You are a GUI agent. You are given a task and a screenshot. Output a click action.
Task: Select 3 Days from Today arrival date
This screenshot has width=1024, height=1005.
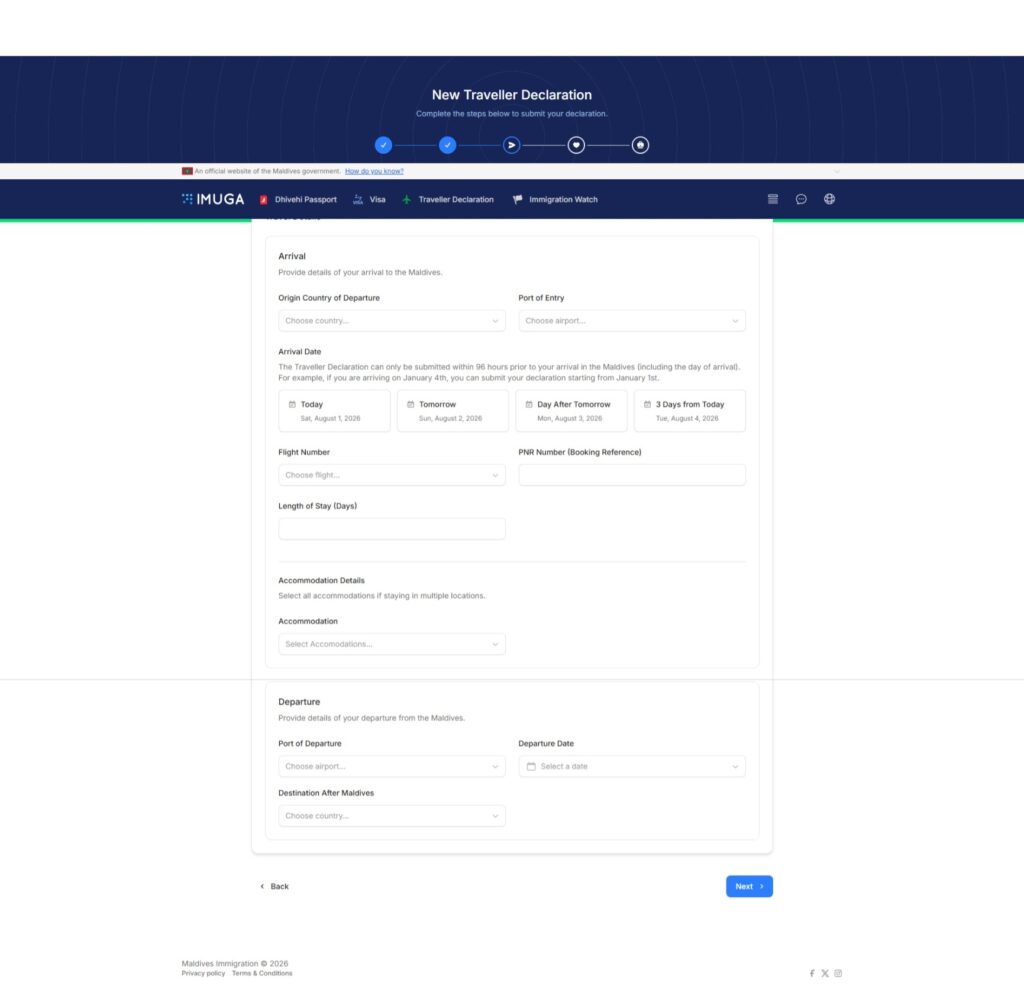690,411
